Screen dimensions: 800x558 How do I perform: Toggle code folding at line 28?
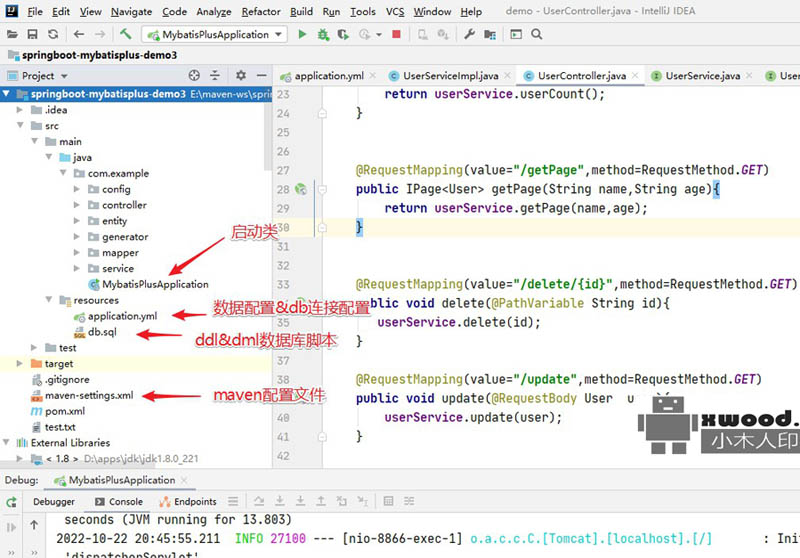coord(322,189)
